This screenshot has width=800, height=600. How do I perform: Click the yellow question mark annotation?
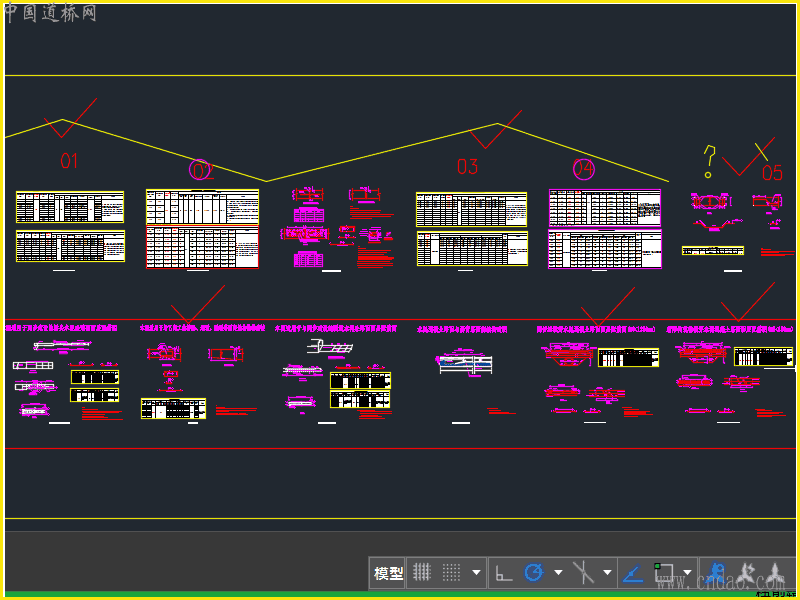(x=709, y=158)
